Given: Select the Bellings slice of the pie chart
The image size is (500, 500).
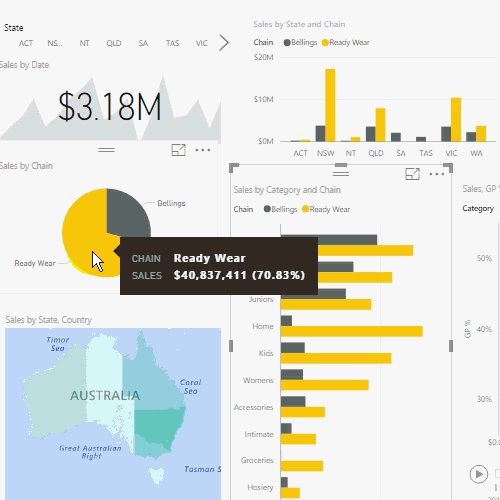Looking at the screenshot, I should (x=127, y=210).
